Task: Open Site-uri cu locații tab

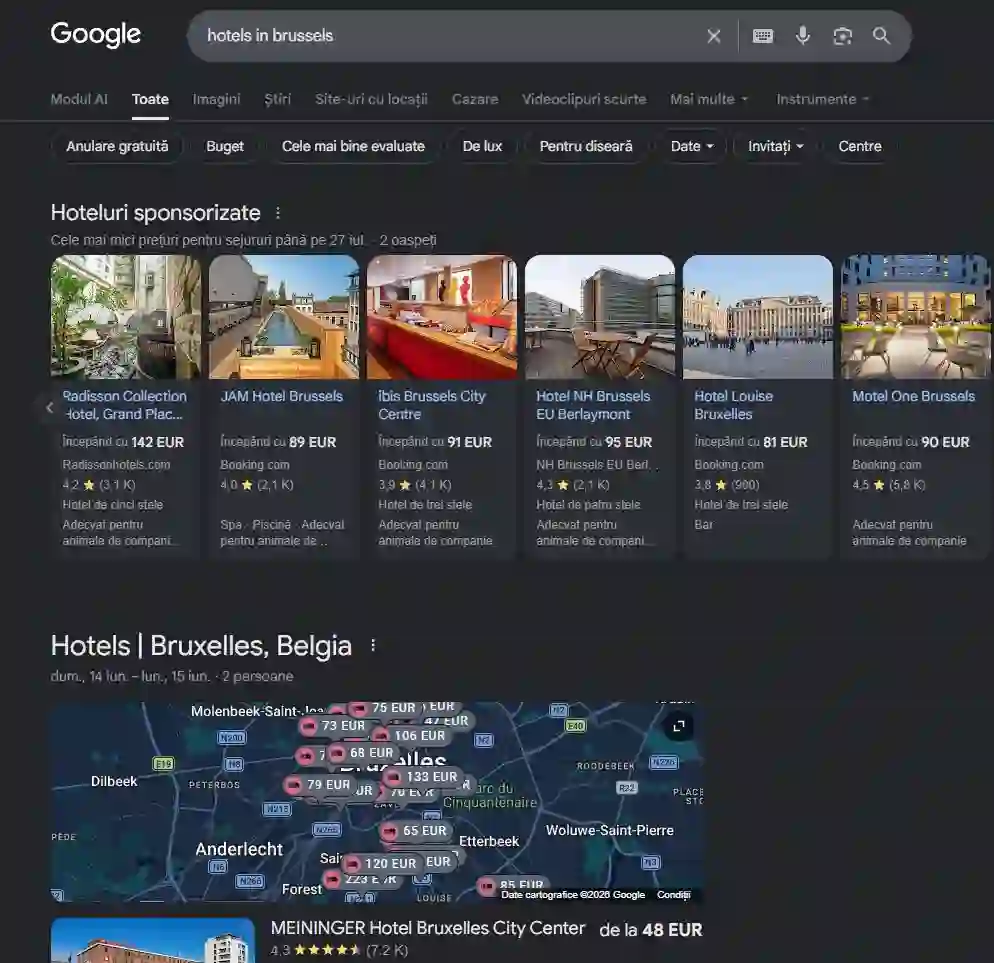Action: [x=371, y=100]
